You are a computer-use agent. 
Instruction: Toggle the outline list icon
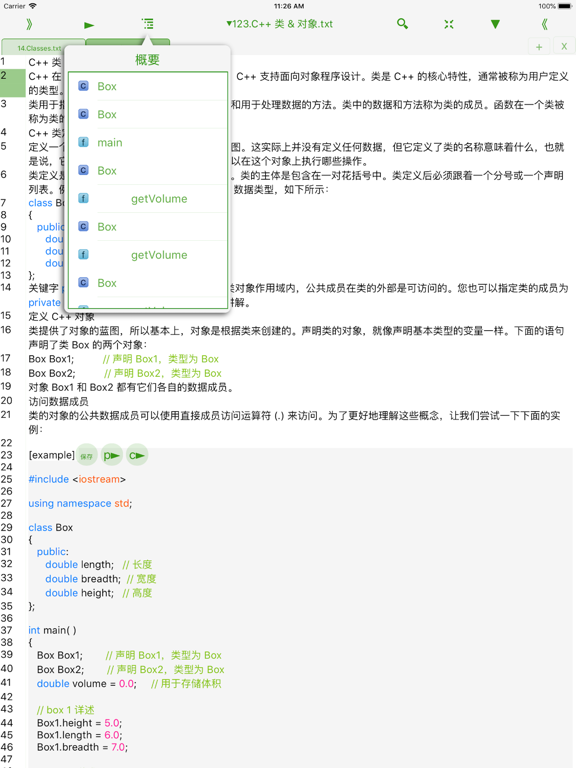tap(147, 24)
